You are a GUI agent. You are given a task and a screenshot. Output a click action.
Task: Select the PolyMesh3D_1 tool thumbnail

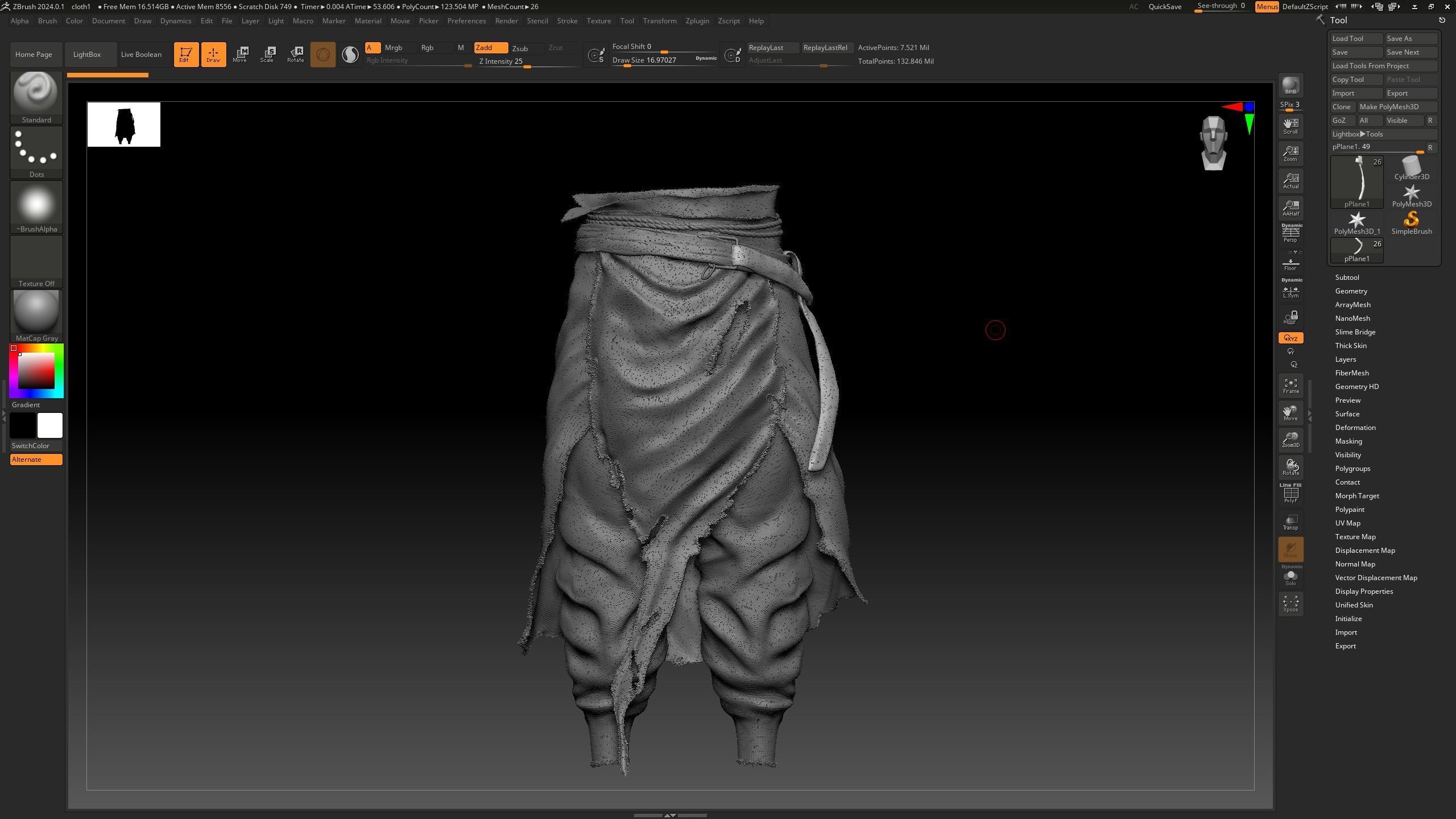pyautogui.click(x=1357, y=223)
